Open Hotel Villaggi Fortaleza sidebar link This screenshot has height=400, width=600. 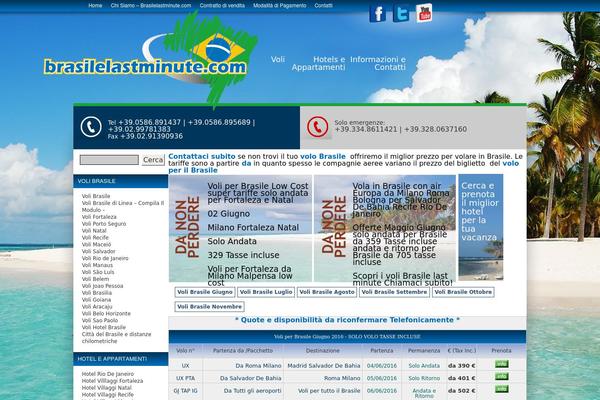(x=112, y=381)
